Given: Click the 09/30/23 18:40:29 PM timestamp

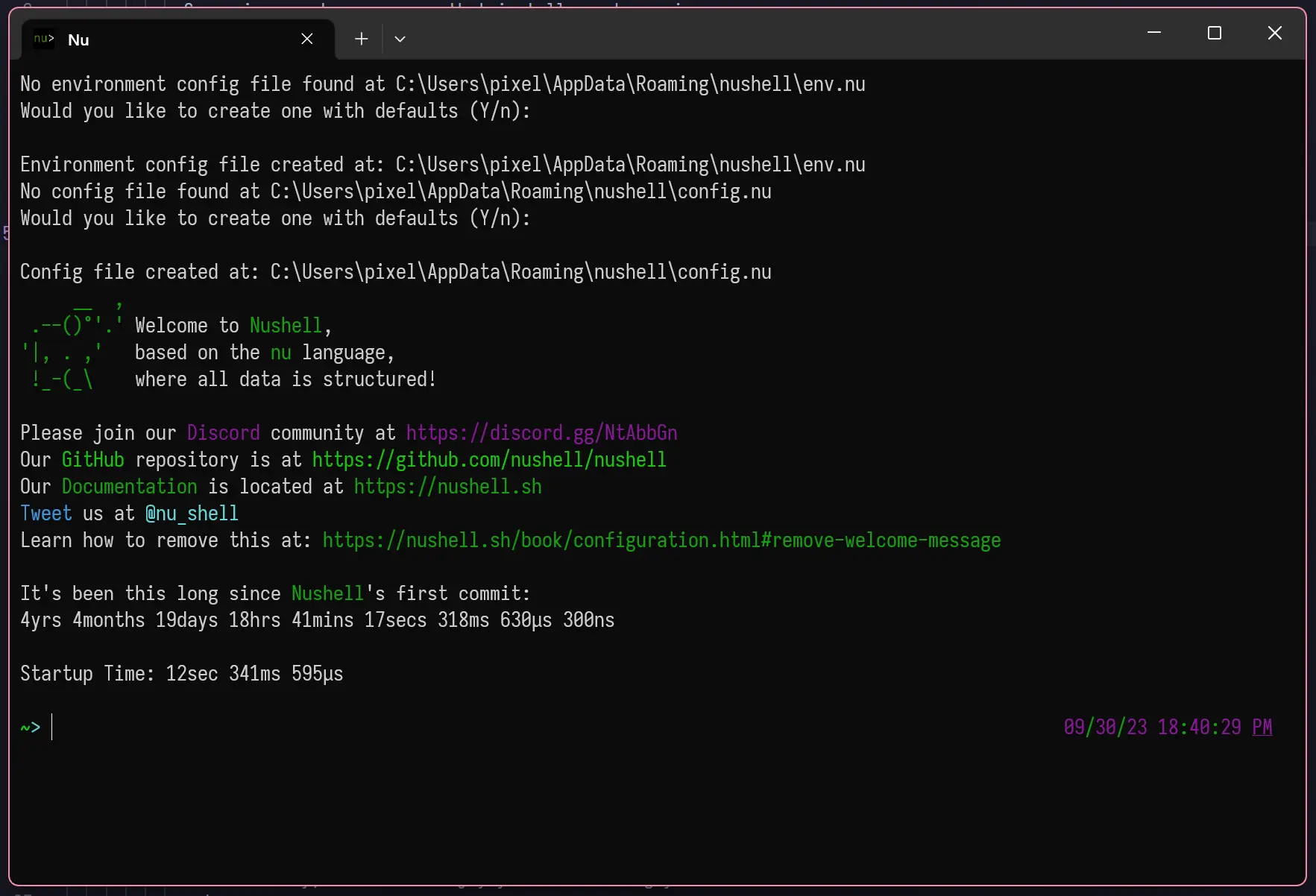Looking at the screenshot, I should [1168, 727].
